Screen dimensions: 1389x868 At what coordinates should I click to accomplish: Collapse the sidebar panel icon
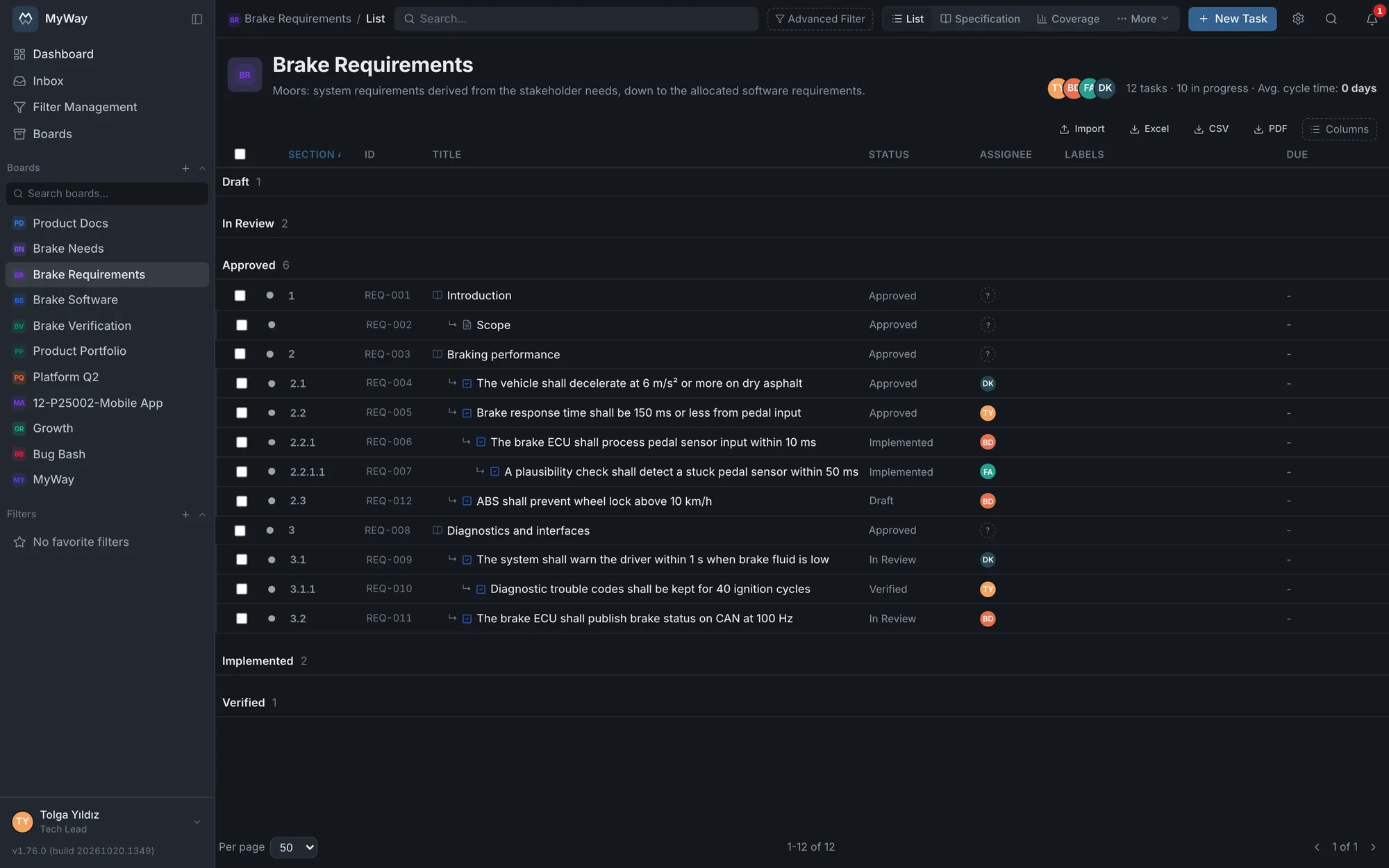pyautogui.click(x=197, y=19)
